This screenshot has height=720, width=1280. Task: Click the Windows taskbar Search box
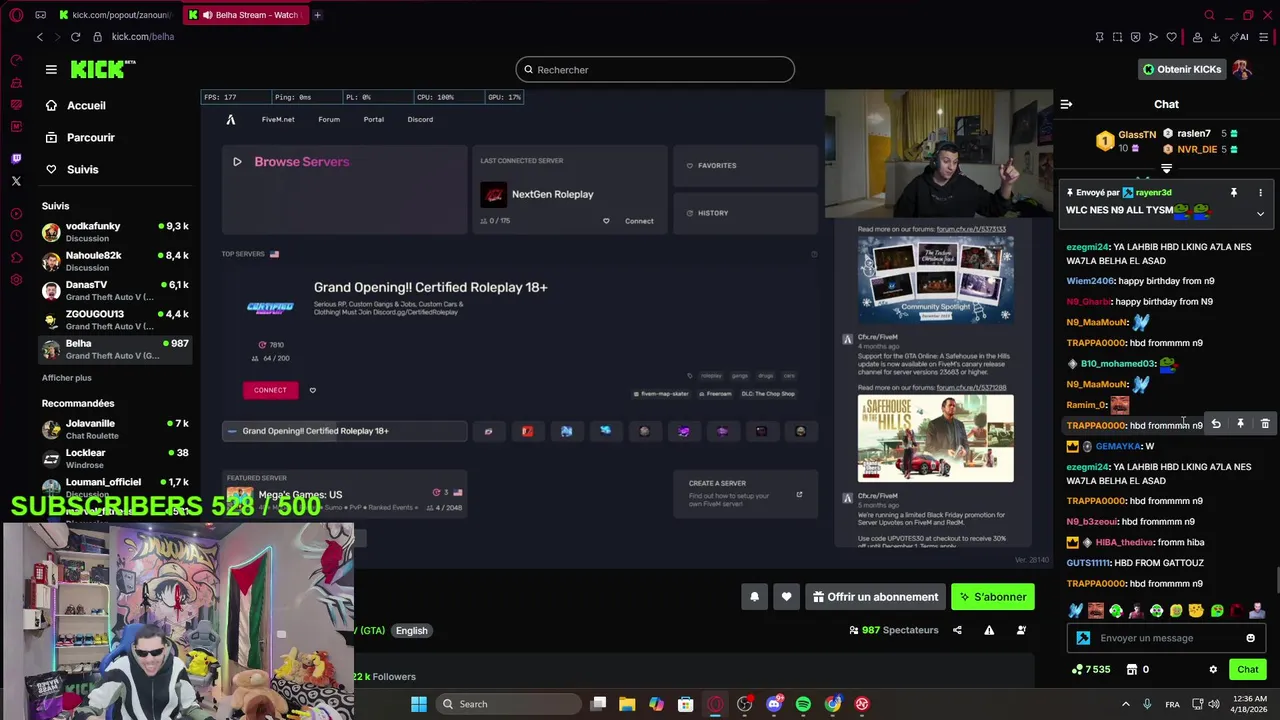[509, 704]
